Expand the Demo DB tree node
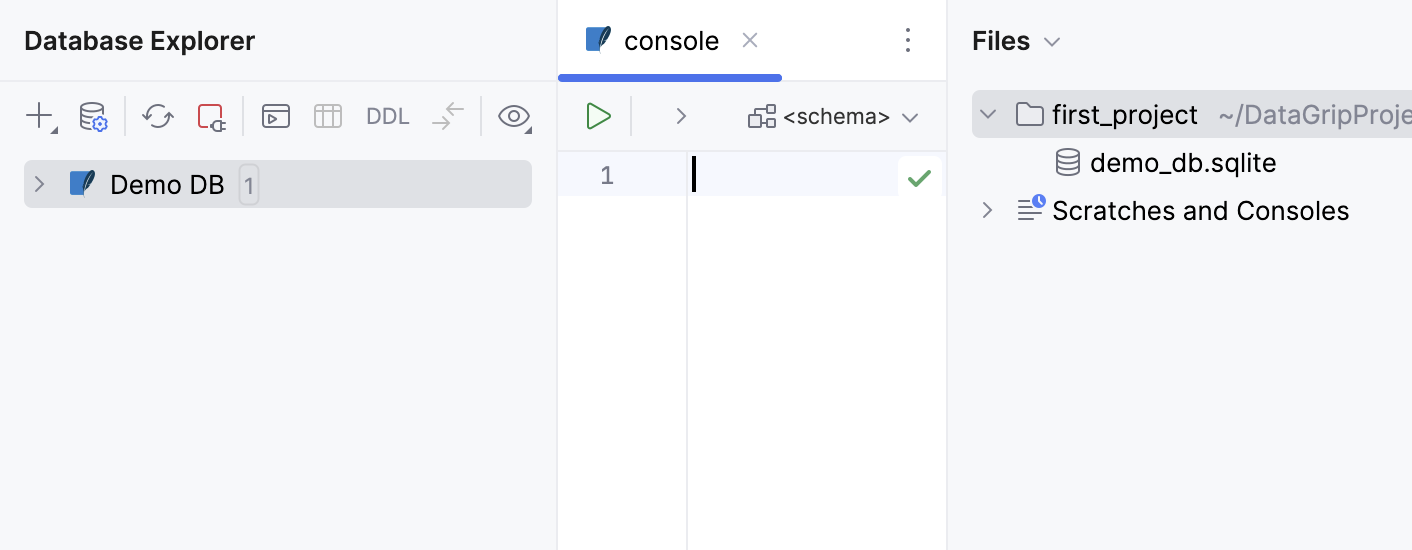This screenshot has height=550, width=1412. coord(40,184)
